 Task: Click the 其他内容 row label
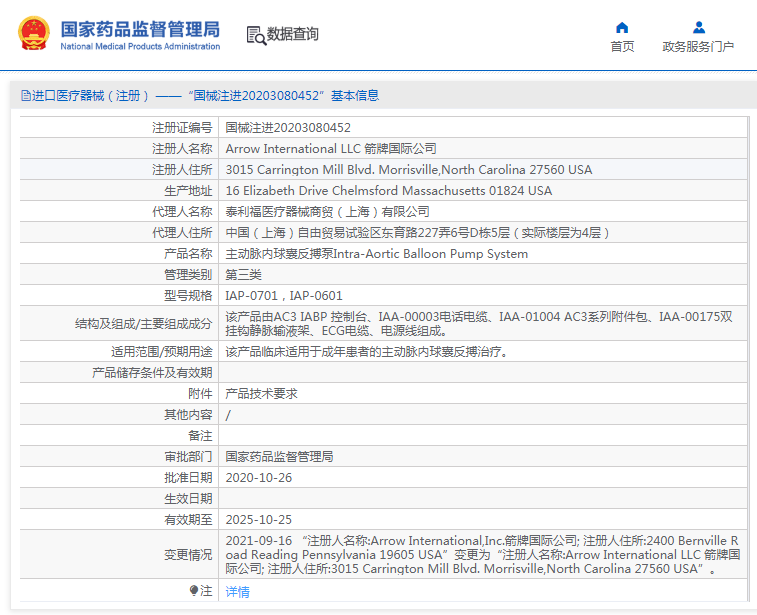pyautogui.click(x=188, y=415)
